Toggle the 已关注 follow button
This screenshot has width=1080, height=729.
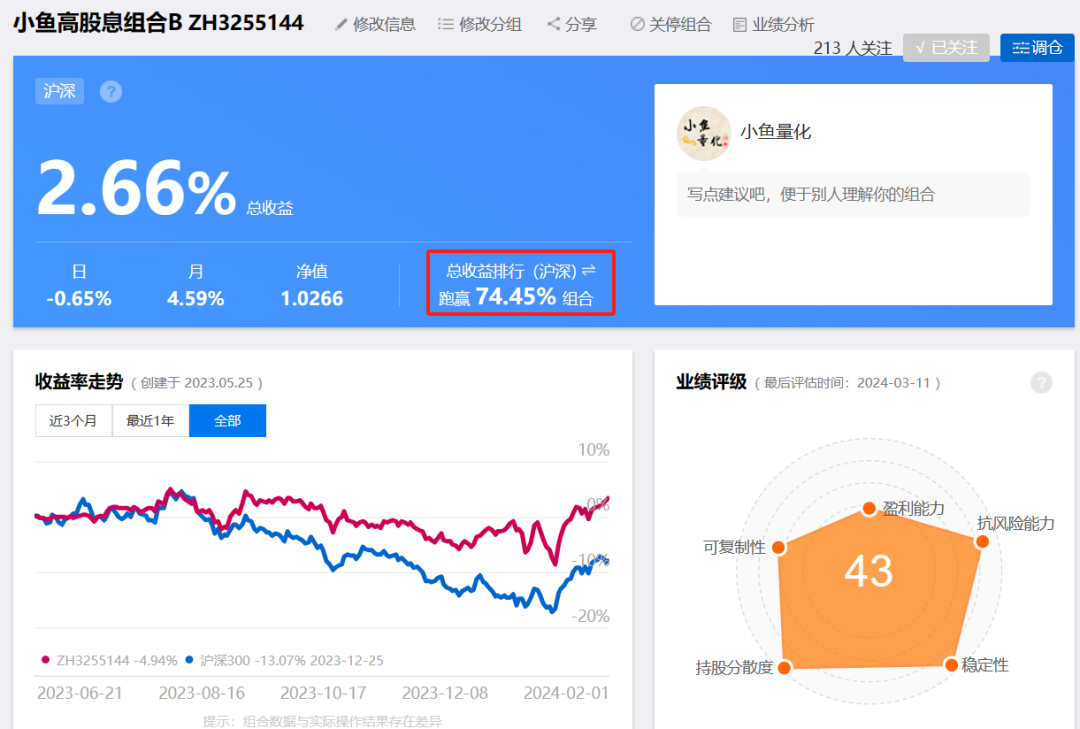coord(946,48)
